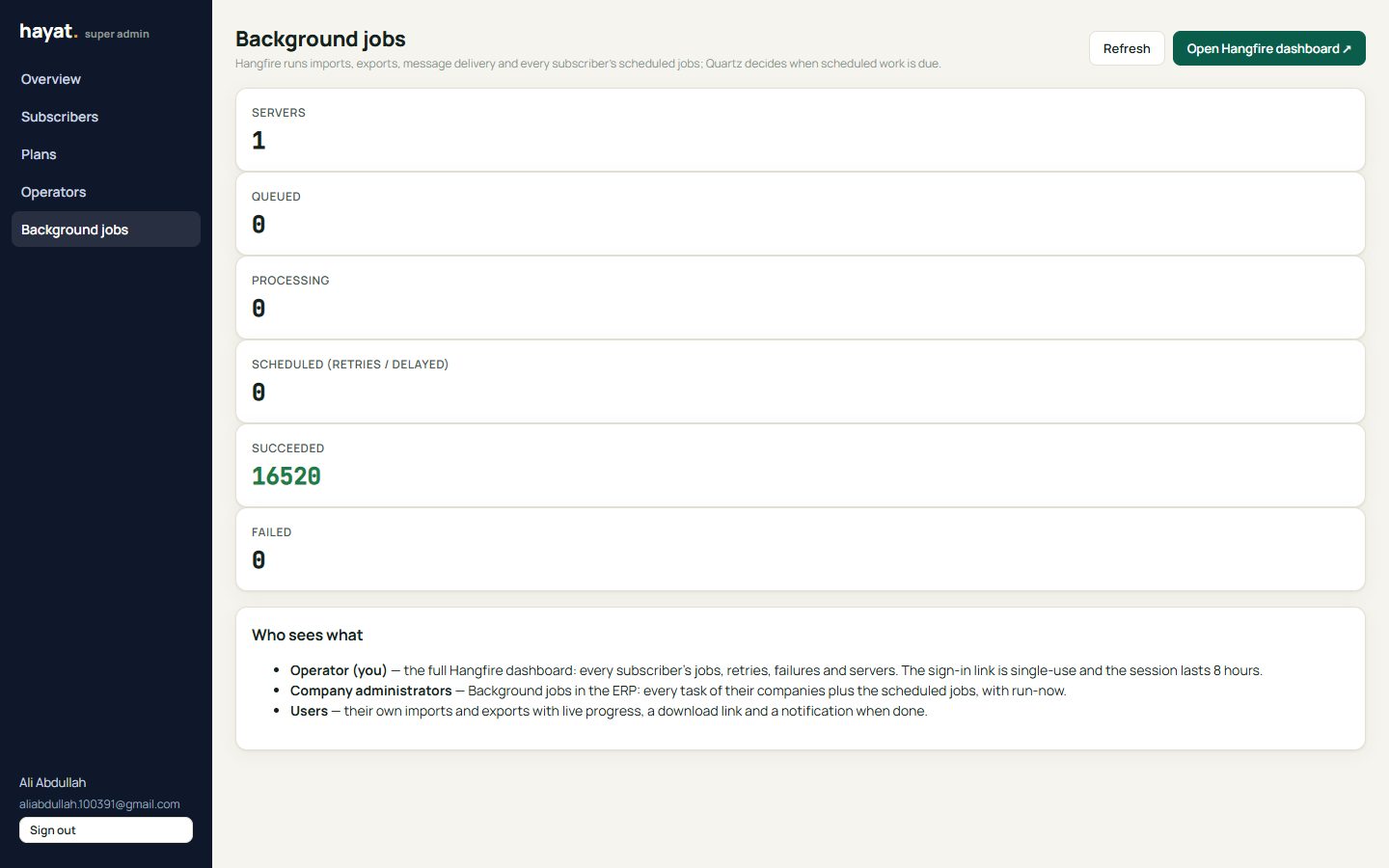Click the Failed stat label
Viewport: 1389px width, 868px height.
pyautogui.click(x=271, y=532)
